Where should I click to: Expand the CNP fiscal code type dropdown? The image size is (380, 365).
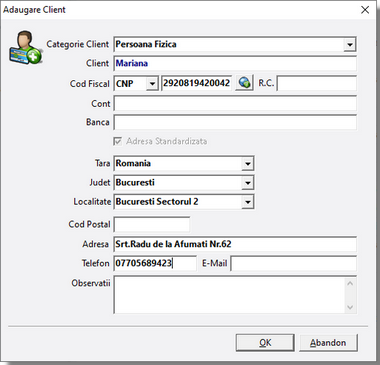point(152,83)
